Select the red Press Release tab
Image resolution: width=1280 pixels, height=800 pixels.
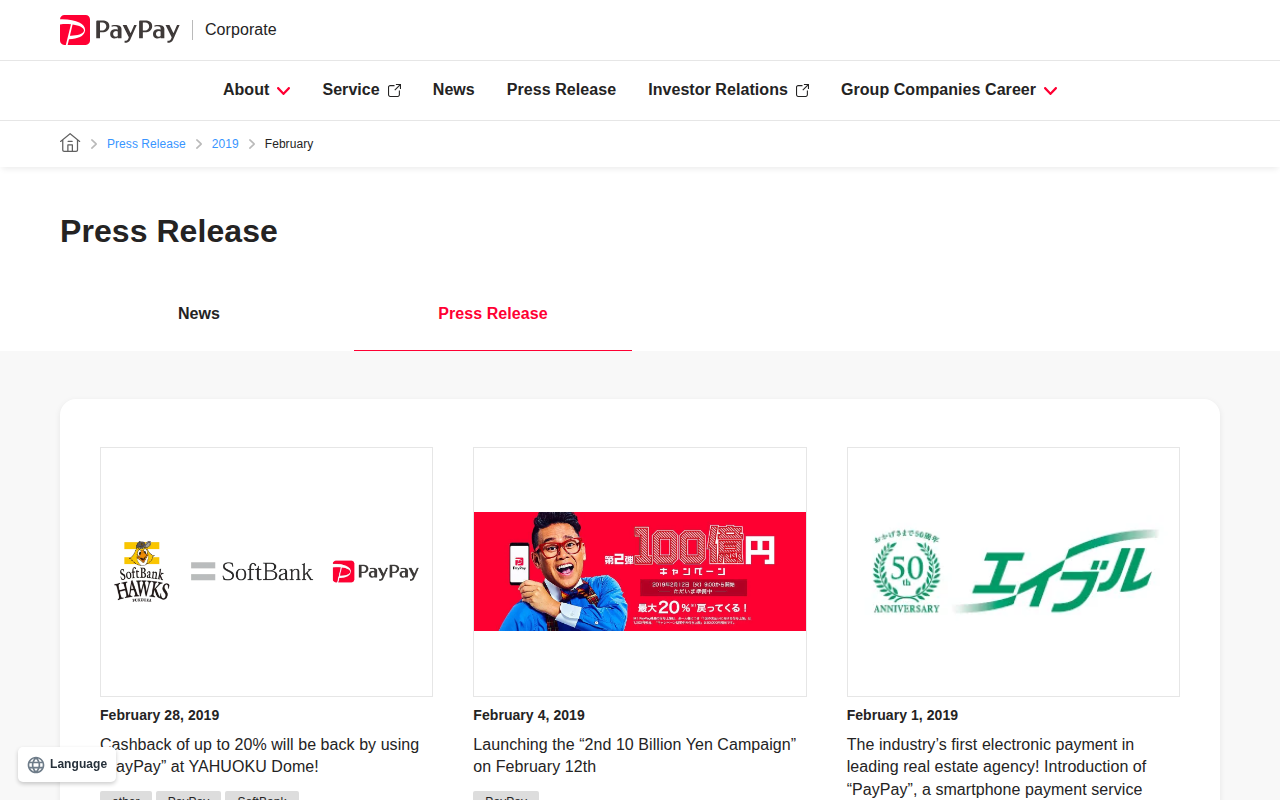click(x=493, y=314)
